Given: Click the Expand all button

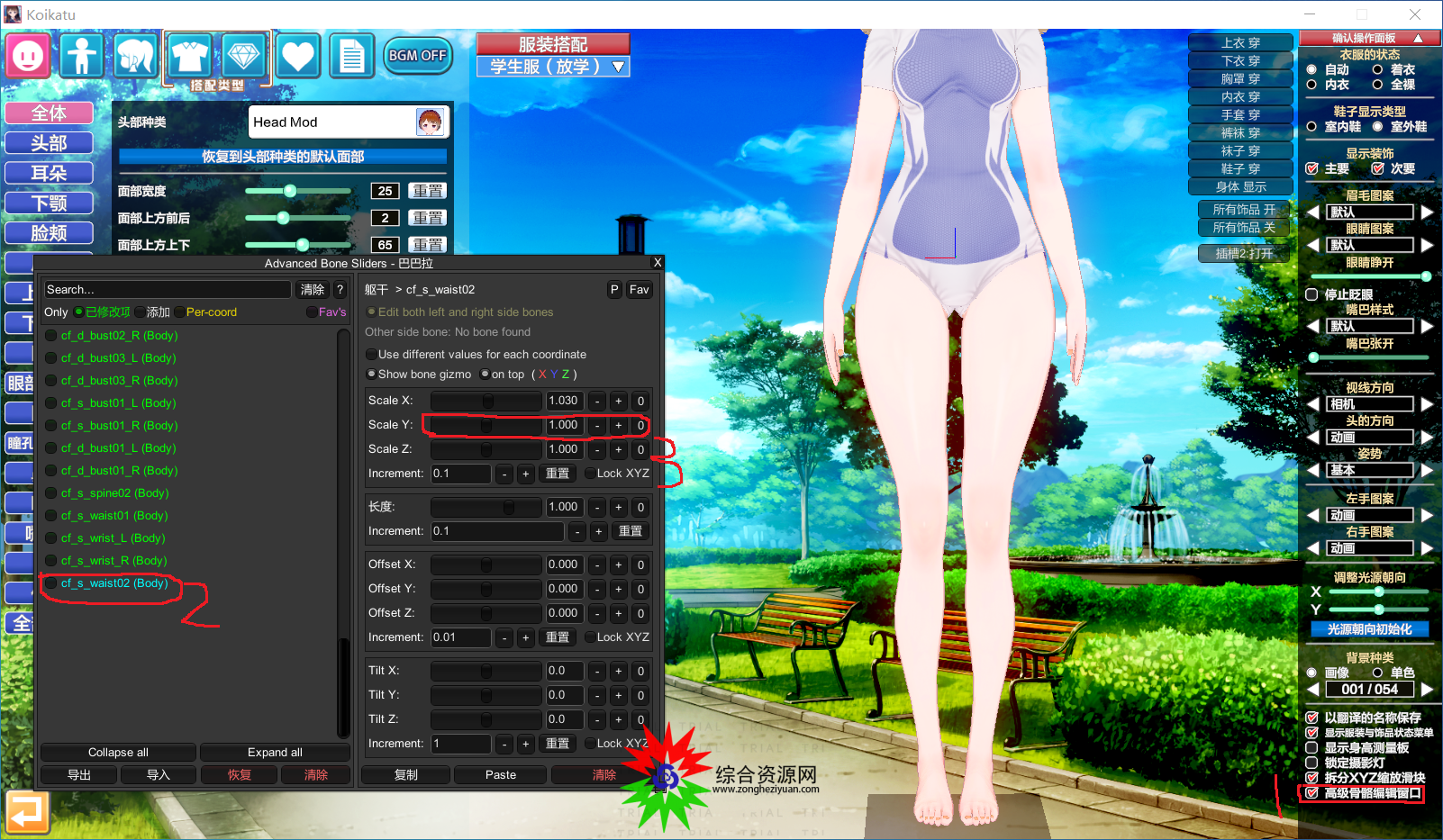Looking at the screenshot, I should click(x=275, y=753).
